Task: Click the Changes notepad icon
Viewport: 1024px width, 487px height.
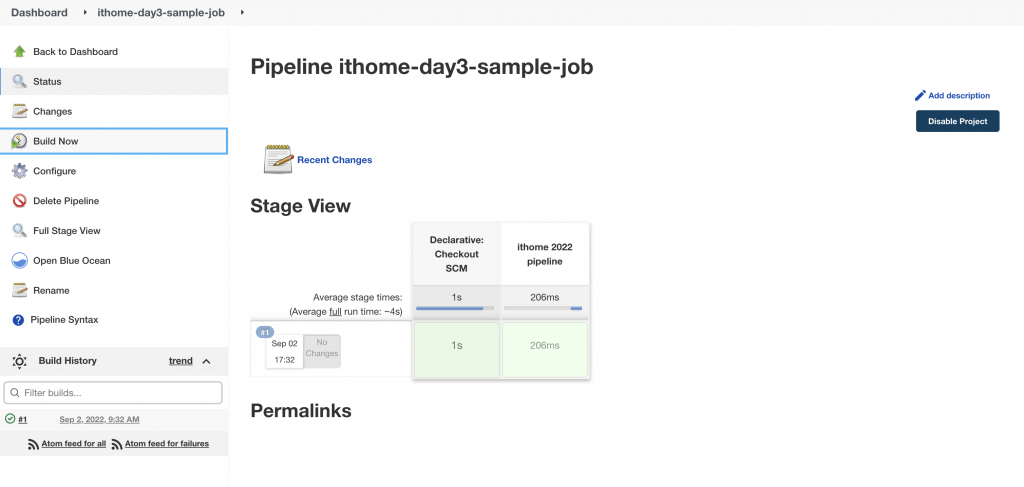Action: coord(19,111)
